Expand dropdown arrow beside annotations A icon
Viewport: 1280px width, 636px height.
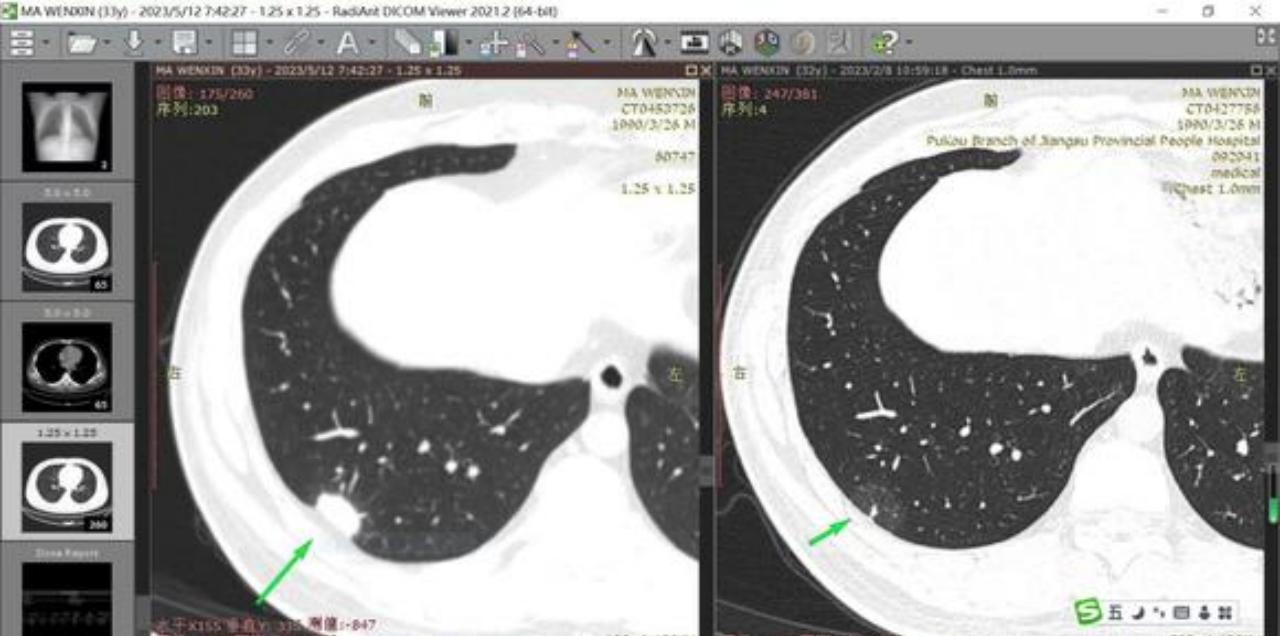[372, 43]
